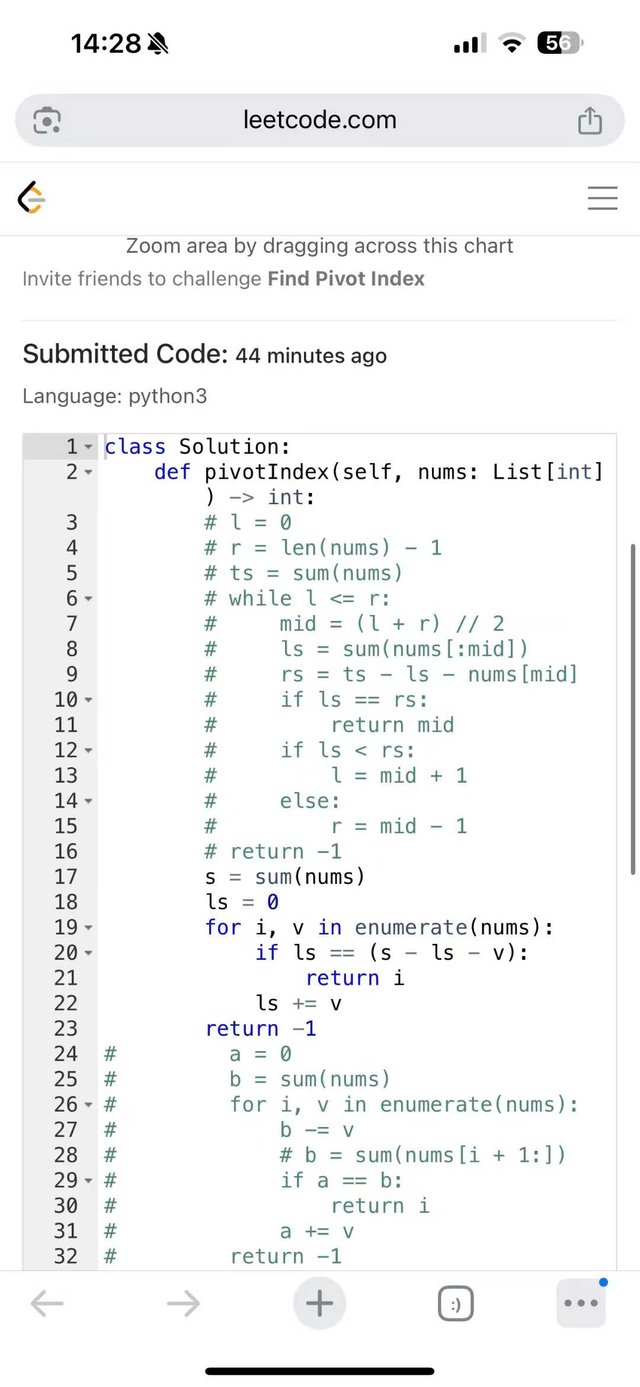This screenshot has width=640, height=1387.
Task: Collapse the class fold arrow at line 1
Action: point(88,446)
